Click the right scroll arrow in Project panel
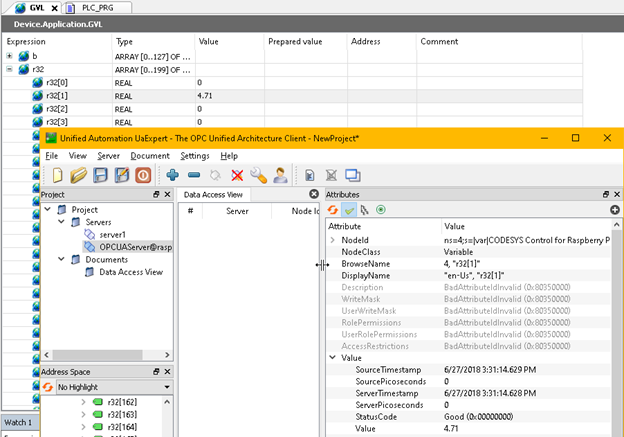Image resolution: width=624 pixels, height=437 pixels. [x=167, y=355]
